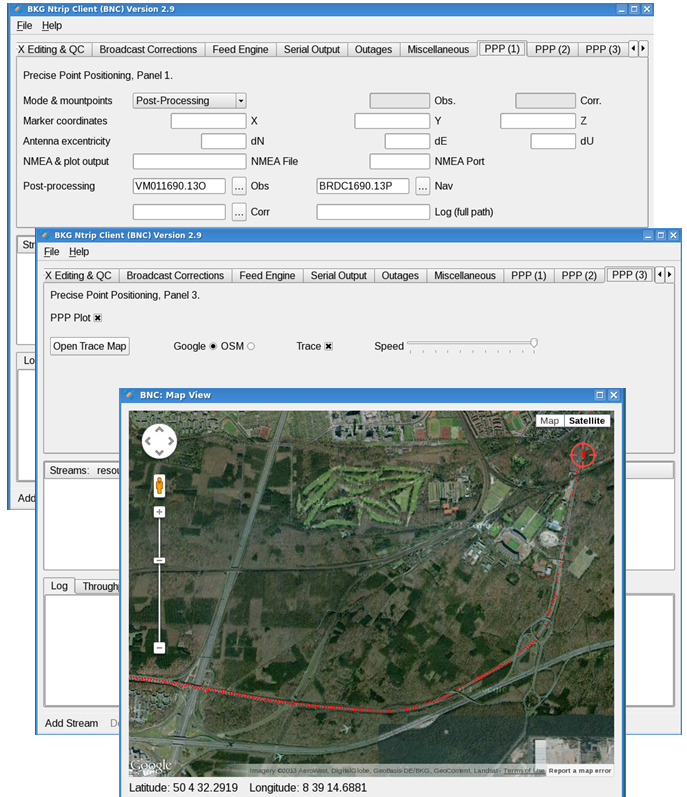Click the red crosshair position marker on map

click(x=582, y=454)
